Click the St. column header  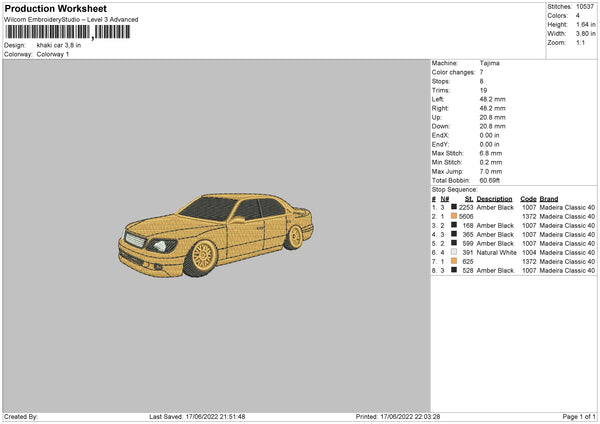pos(468,198)
